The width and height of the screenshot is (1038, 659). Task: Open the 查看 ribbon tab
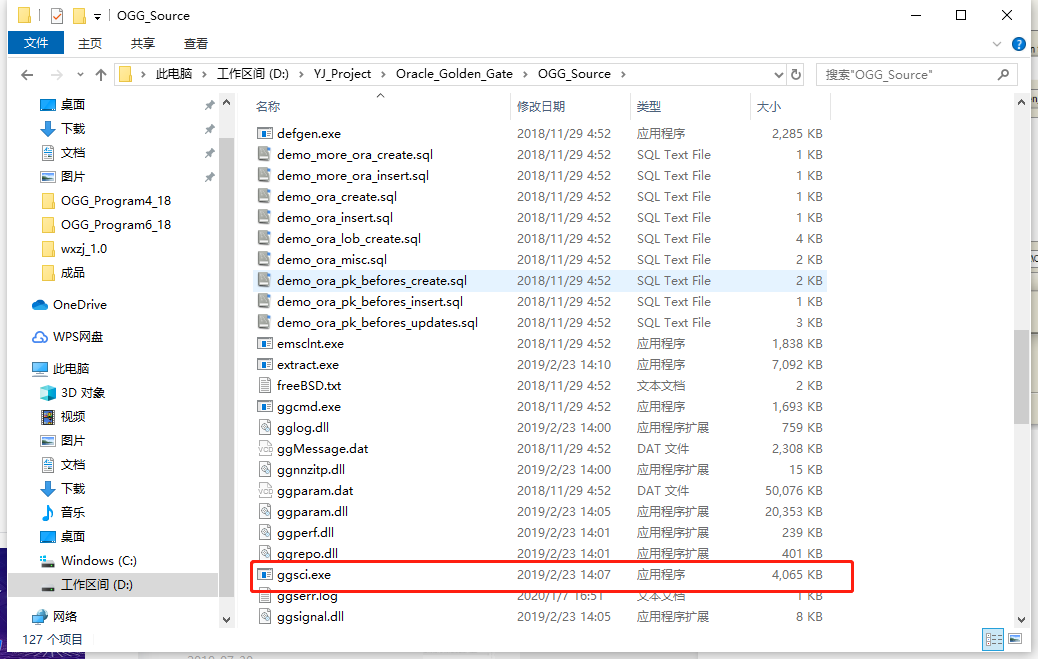click(195, 44)
